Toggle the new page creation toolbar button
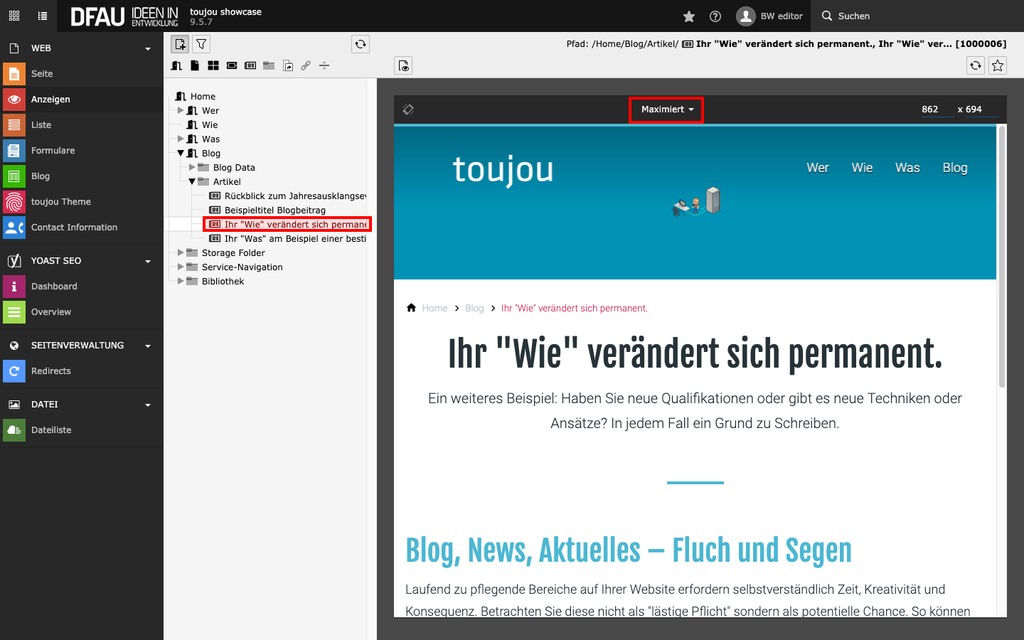 pyautogui.click(x=179, y=44)
